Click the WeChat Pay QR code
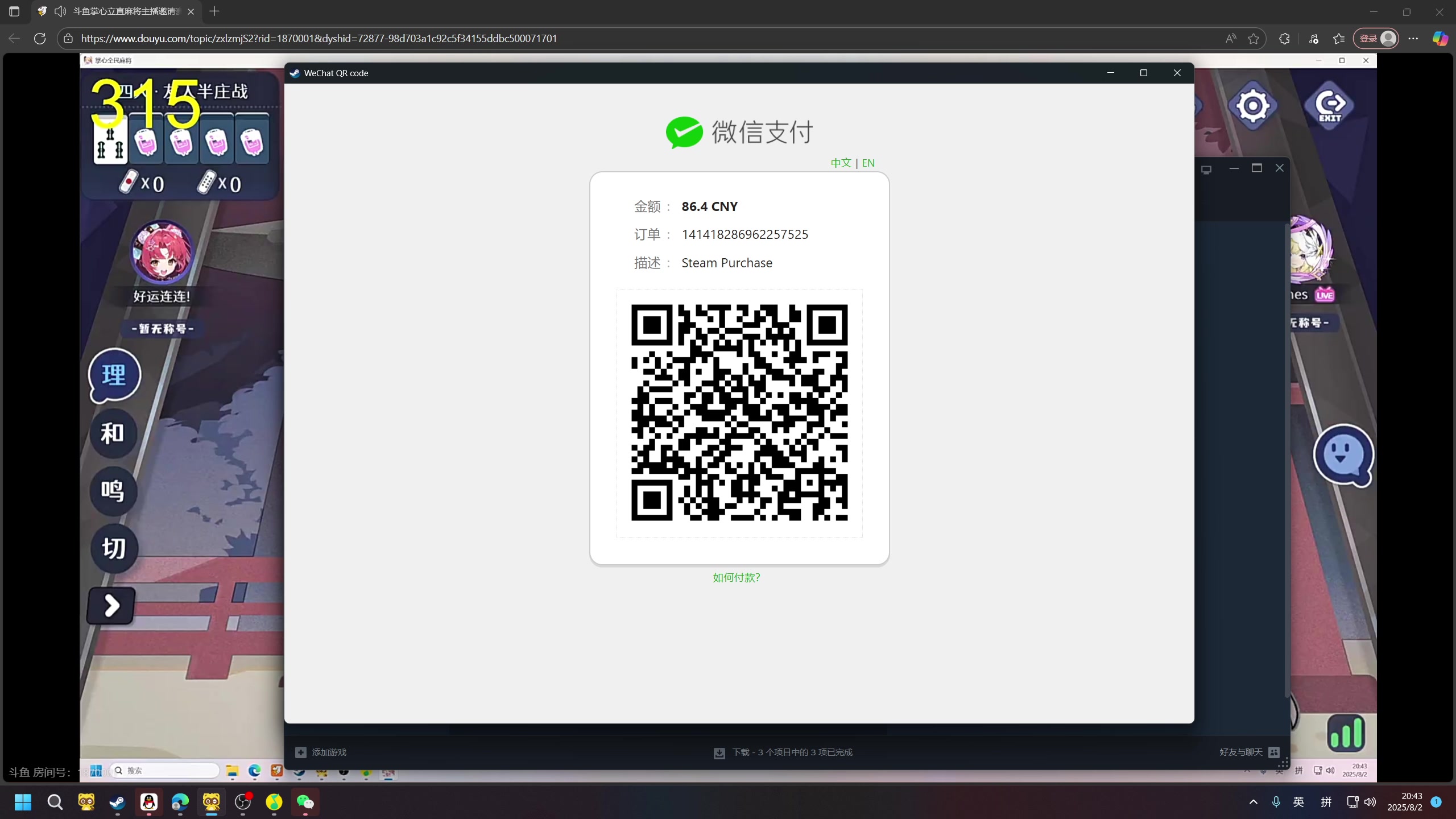 click(739, 413)
